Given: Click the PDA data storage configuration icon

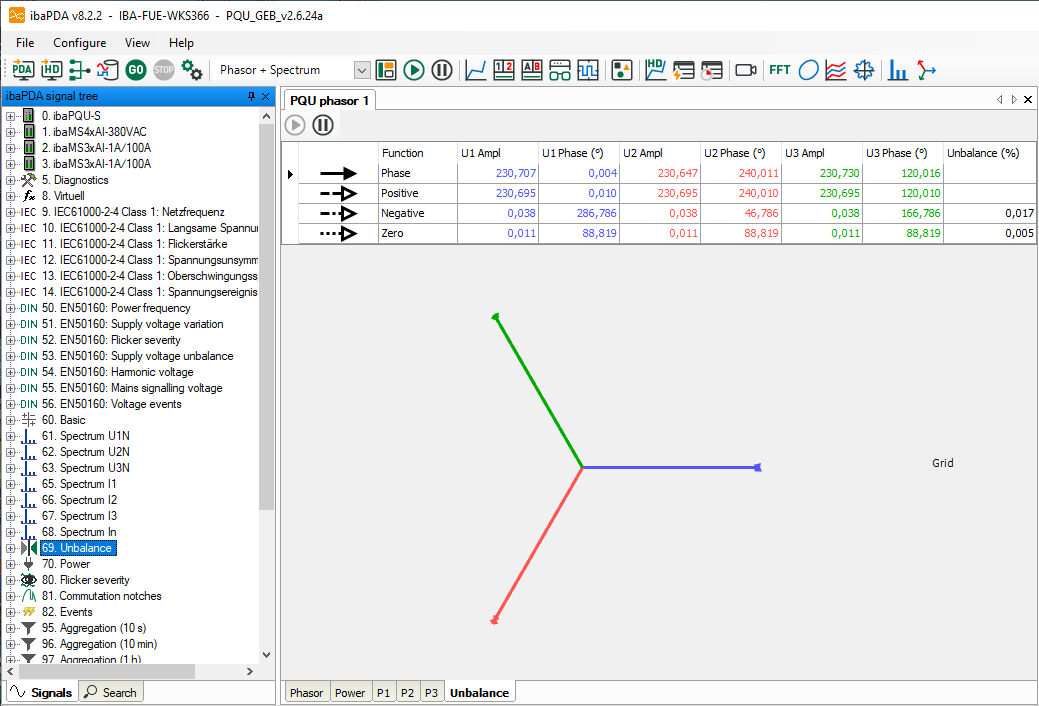Looking at the screenshot, I should click(23, 70).
